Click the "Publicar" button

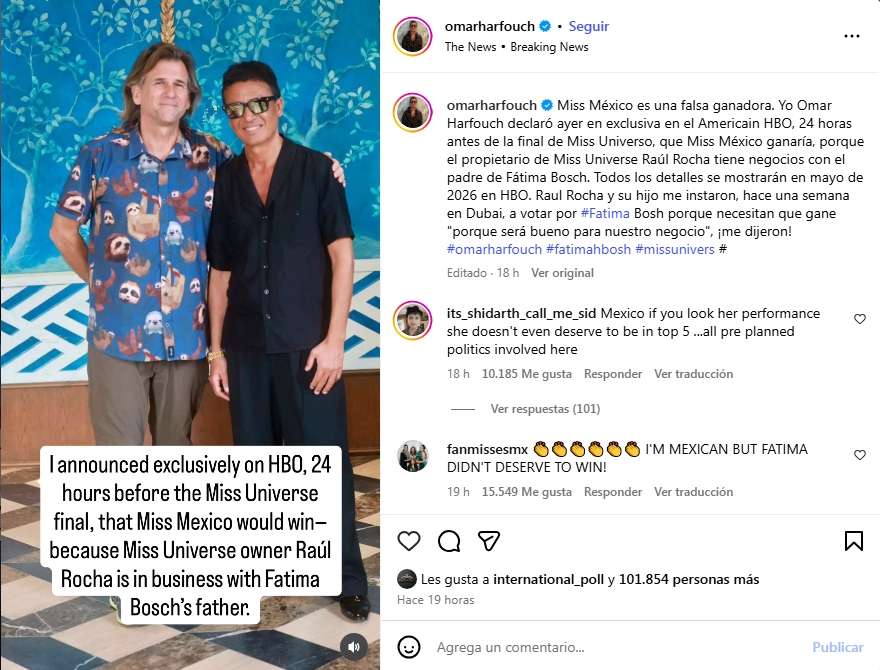coord(837,647)
